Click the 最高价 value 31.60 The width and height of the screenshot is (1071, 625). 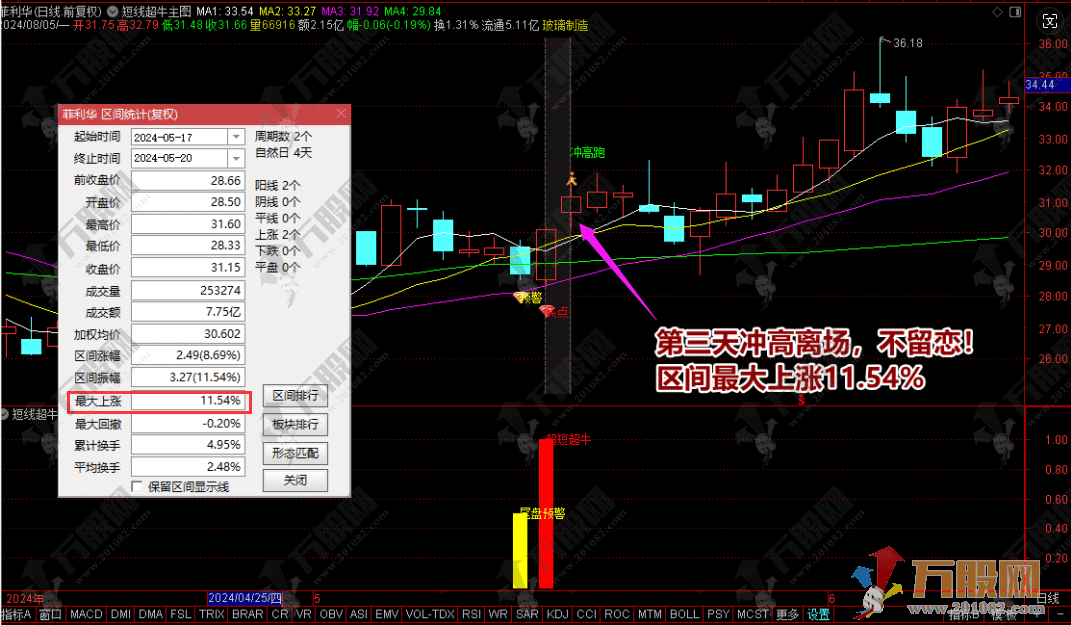pos(188,224)
